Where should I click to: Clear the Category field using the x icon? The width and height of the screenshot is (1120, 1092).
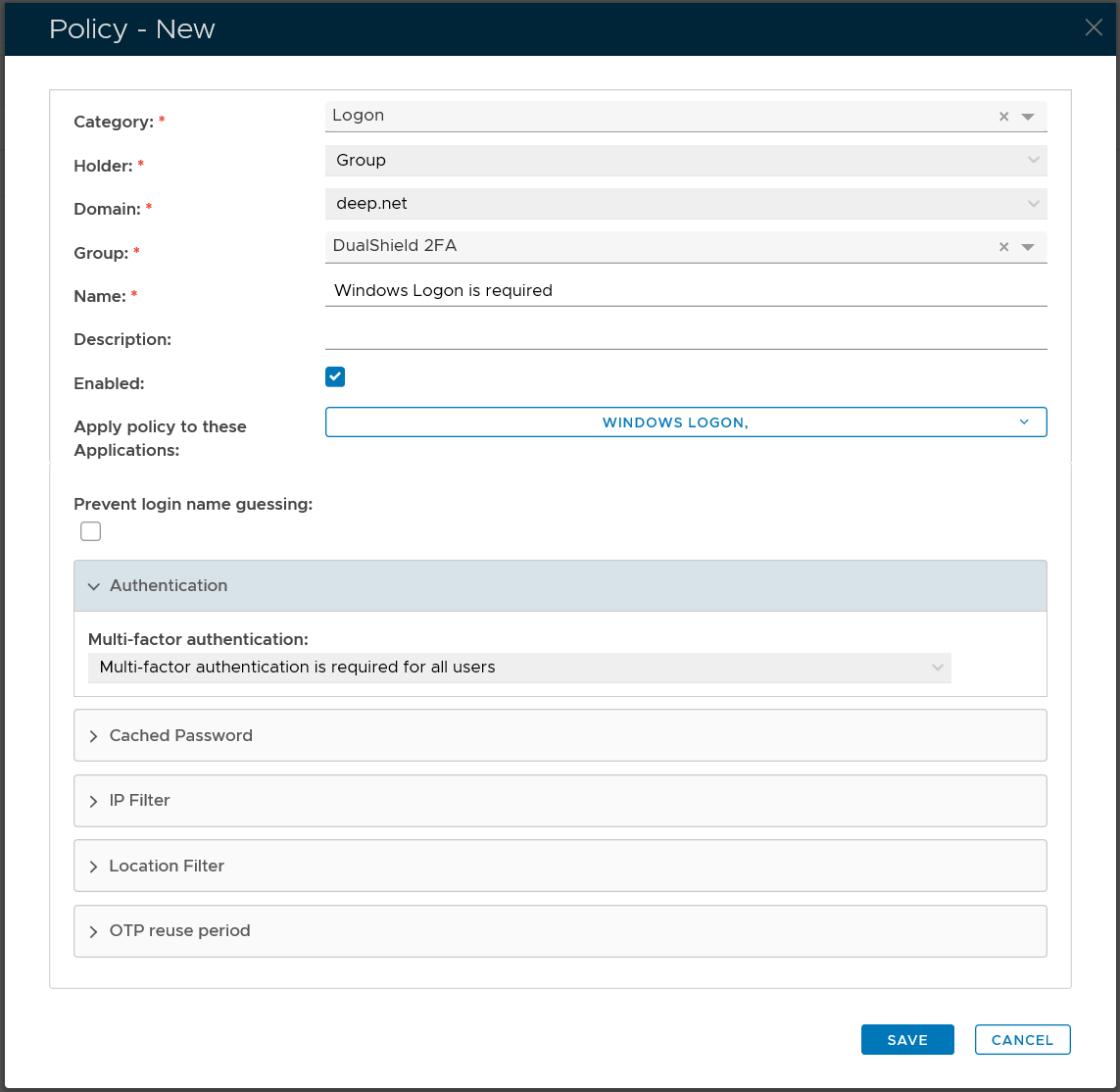1003,117
